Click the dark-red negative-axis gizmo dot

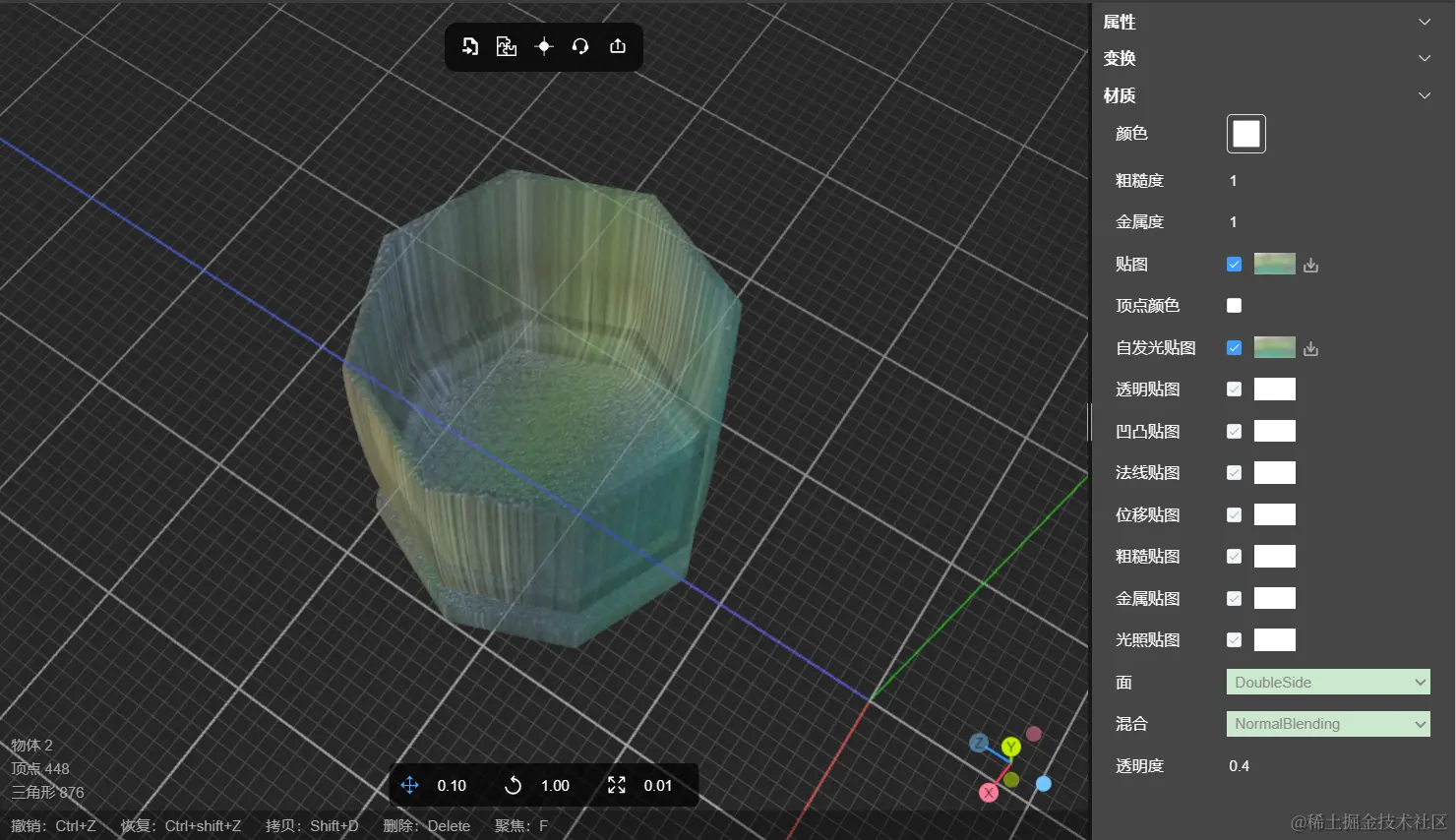(1033, 734)
